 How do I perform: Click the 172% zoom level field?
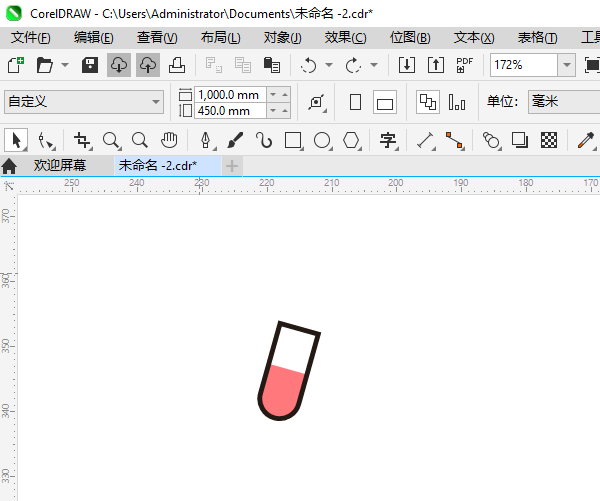(523, 65)
